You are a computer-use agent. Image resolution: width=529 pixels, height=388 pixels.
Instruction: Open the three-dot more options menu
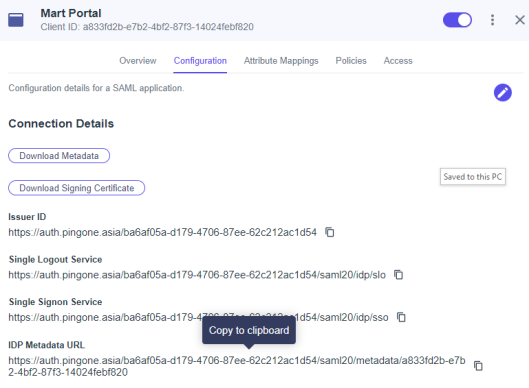point(493,20)
